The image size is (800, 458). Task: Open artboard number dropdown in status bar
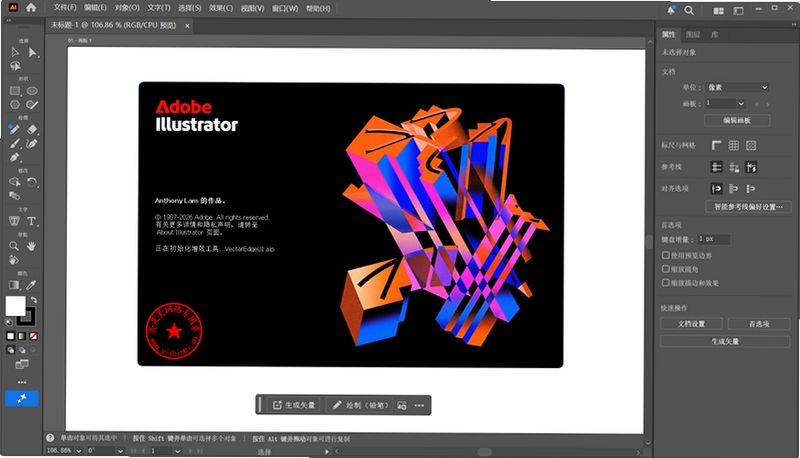pyautogui.click(x=177, y=451)
